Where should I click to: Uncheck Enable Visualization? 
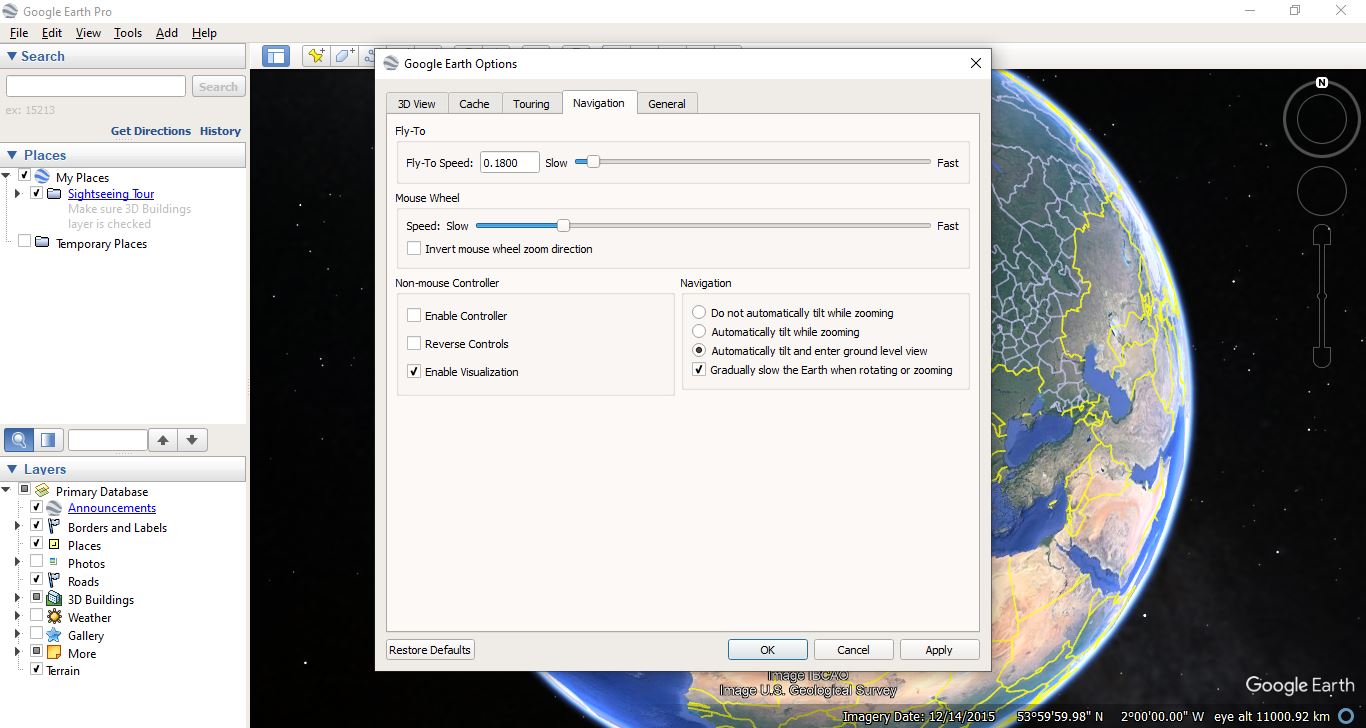[414, 371]
